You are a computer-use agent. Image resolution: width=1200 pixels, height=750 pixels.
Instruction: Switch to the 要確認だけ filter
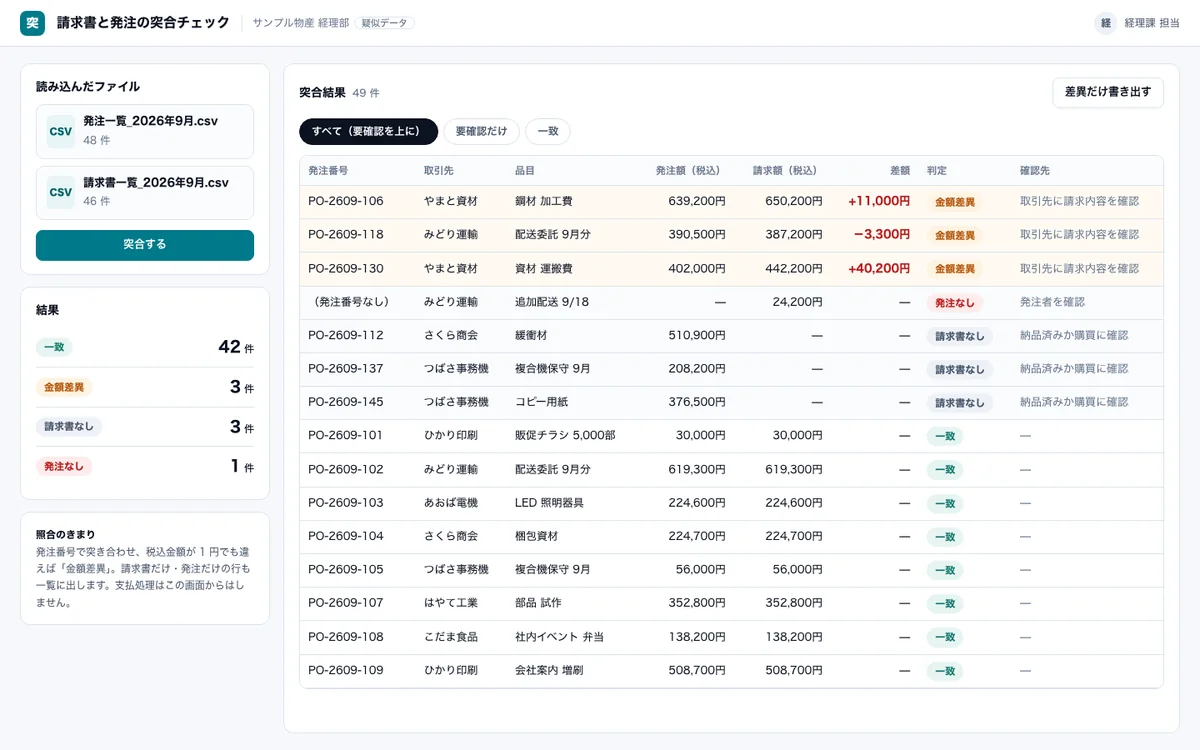click(x=481, y=131)
